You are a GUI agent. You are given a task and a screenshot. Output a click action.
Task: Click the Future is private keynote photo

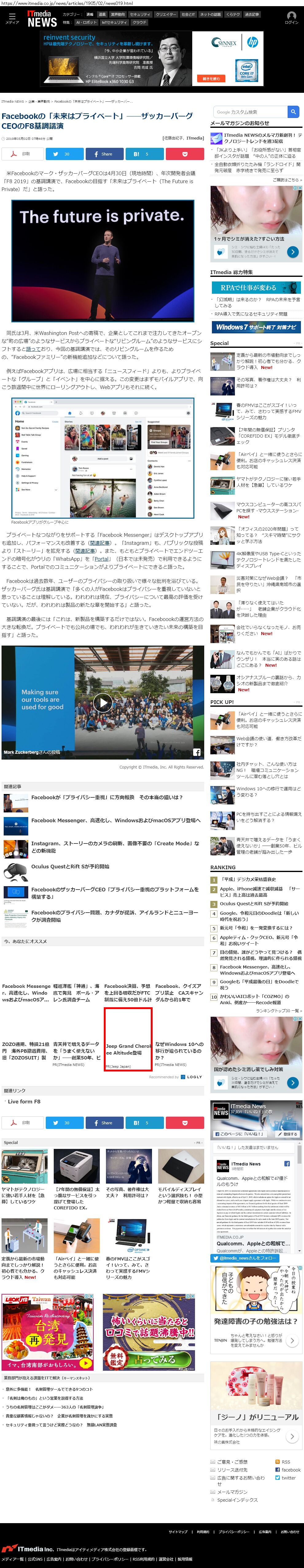[103, 261]
